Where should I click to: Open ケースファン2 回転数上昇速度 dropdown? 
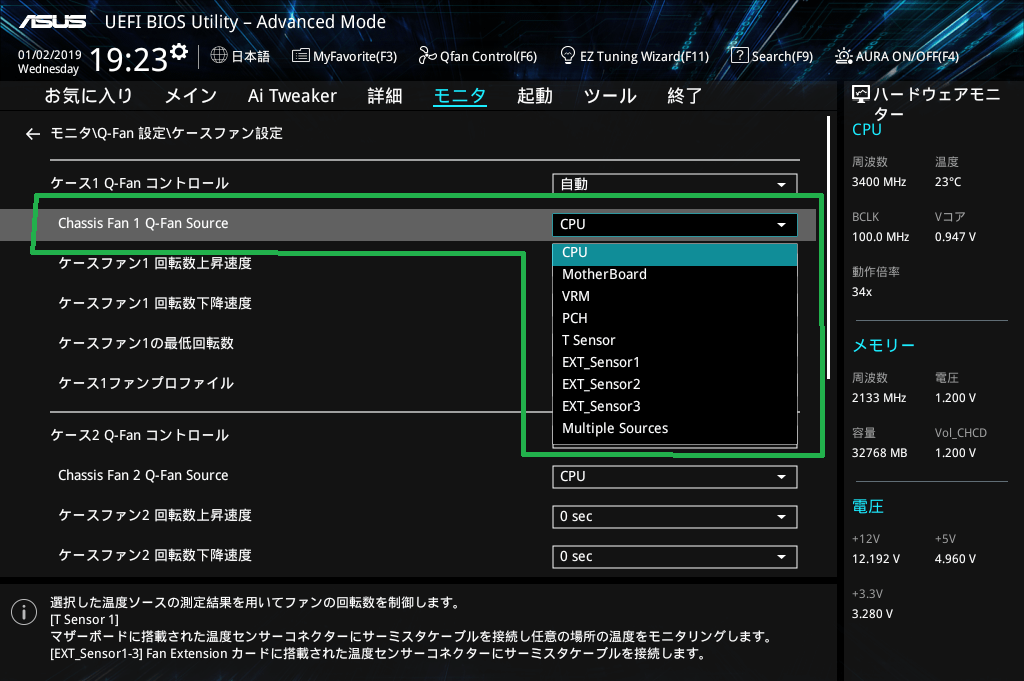[x=675, y=516]
